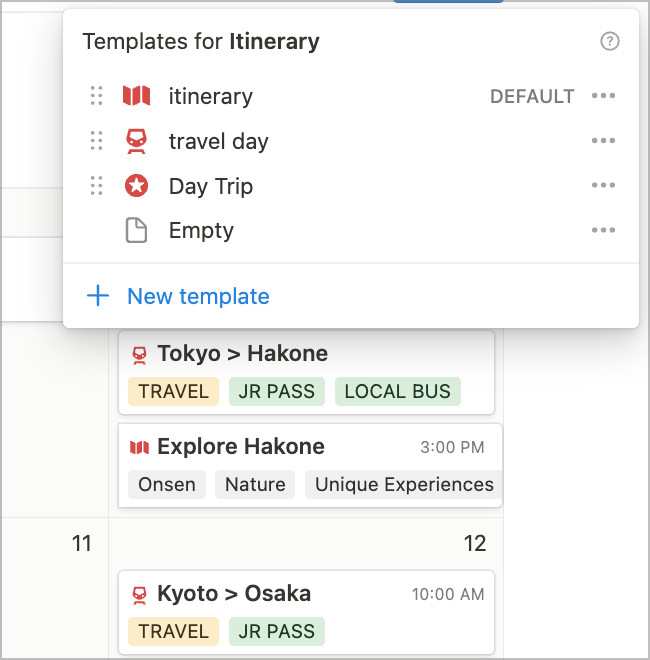Click the Onsen tag
This screenshot has height=660, width=650.
pos(167,484)
